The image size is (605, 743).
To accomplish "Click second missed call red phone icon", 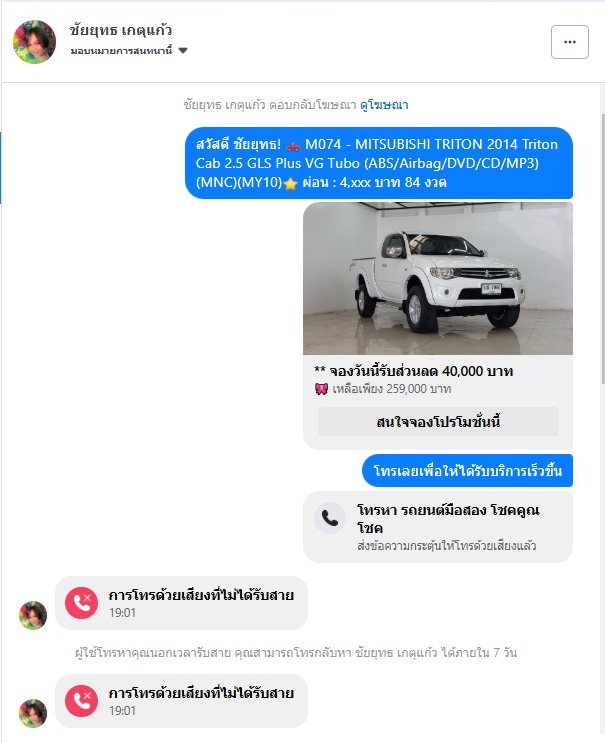I will [x=81, y=701].
